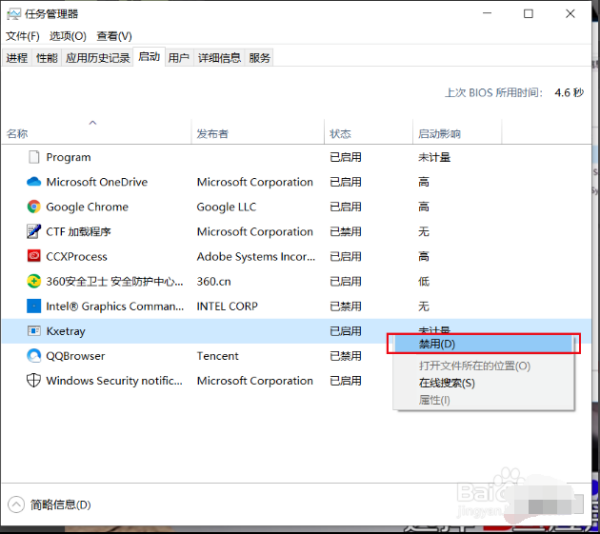Click the 已禁用 status of CTF 加载程序
Screen dimensions: 600x534
point(346,231)
